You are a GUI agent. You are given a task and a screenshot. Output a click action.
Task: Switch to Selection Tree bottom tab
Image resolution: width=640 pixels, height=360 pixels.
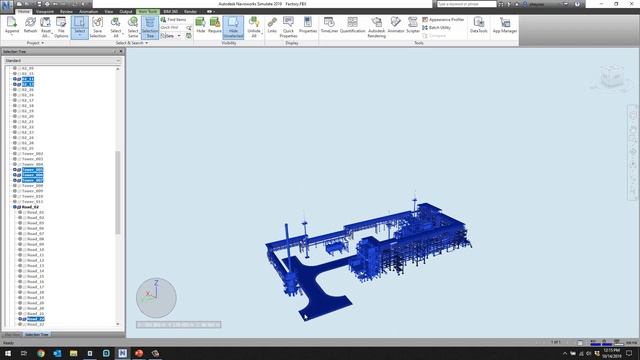[37, 334]
